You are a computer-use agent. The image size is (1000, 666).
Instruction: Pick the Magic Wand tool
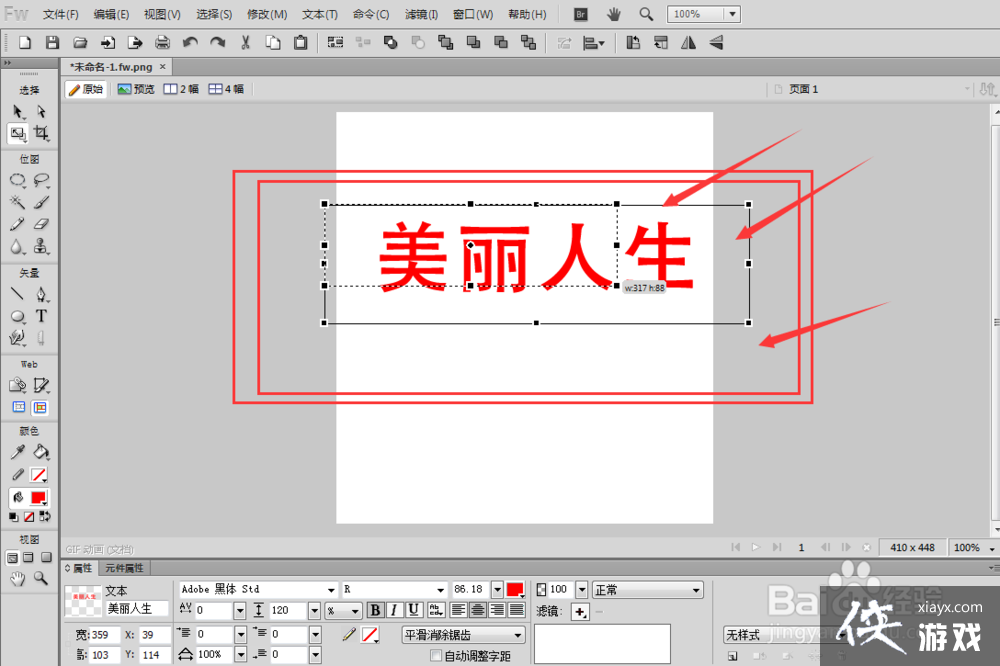(x=17, y=202)
